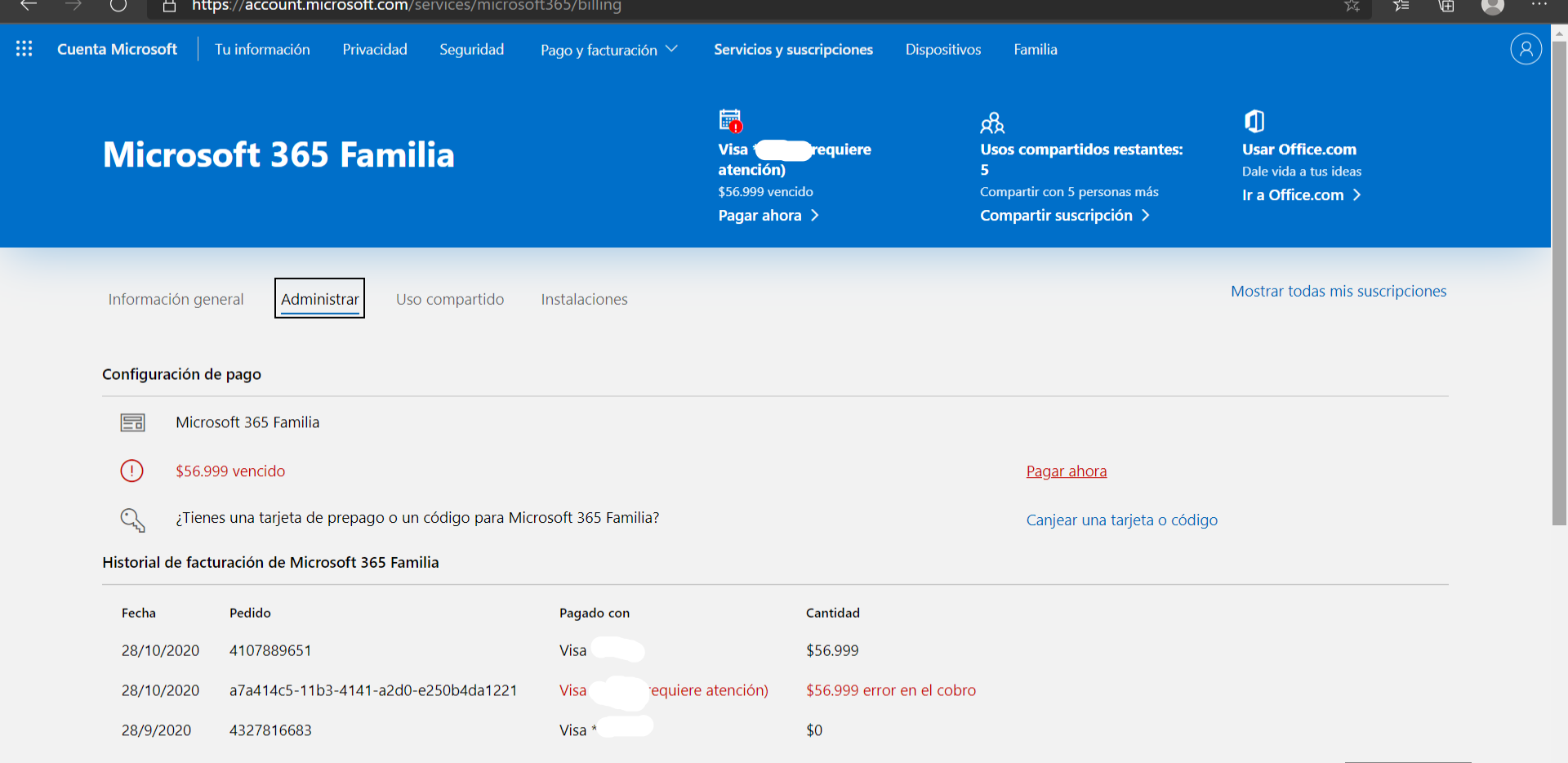Image resolution: width=1568 pixels, height=763 pixels.
Task: Open Servicios y suscripciones in navigation
Action: point(794,50)
